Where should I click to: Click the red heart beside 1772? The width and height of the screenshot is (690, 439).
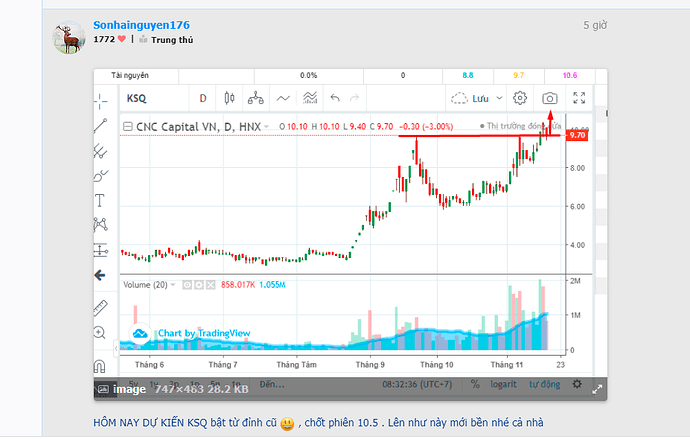coord(122,39)
